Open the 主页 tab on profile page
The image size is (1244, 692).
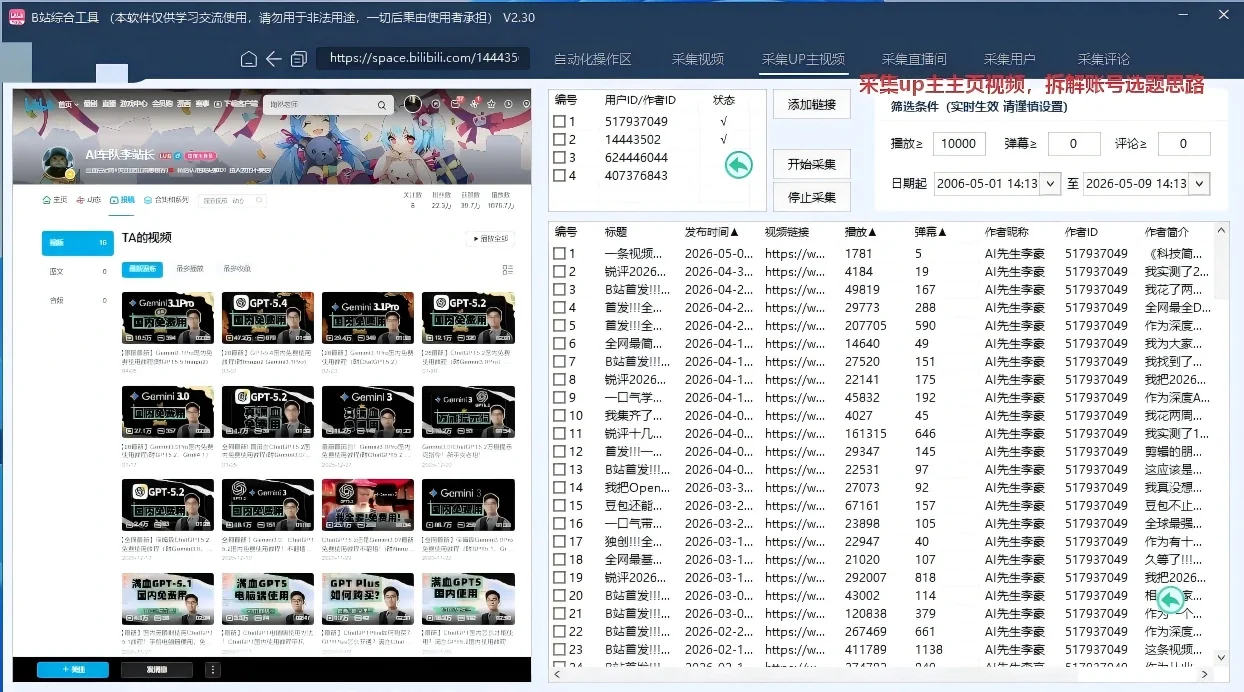pos(55,200)
